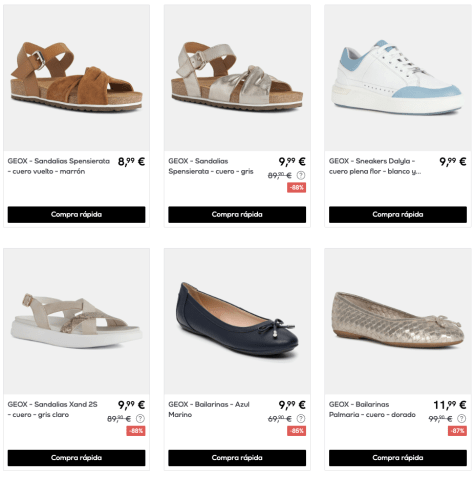Click Compra rápida for Bailarinas Palmaria dorado

[398, 458]
